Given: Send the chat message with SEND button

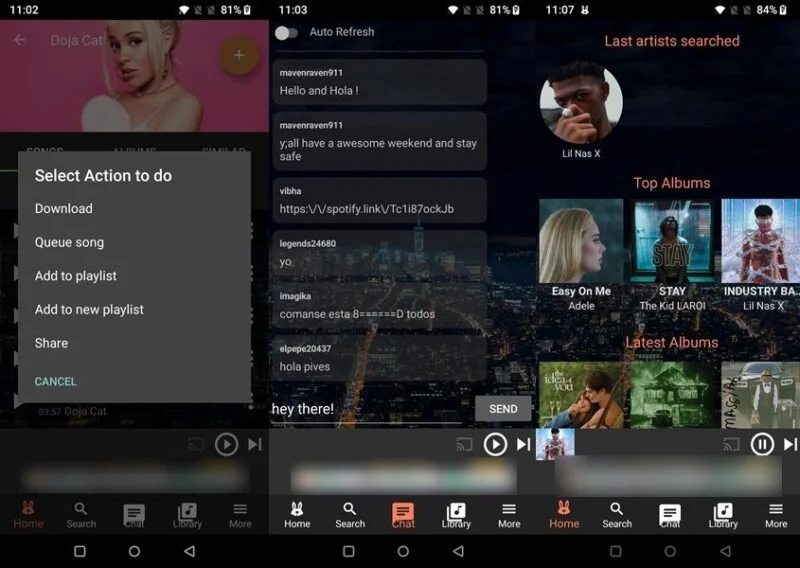Looking at the screenshot, I should [503, 409].
